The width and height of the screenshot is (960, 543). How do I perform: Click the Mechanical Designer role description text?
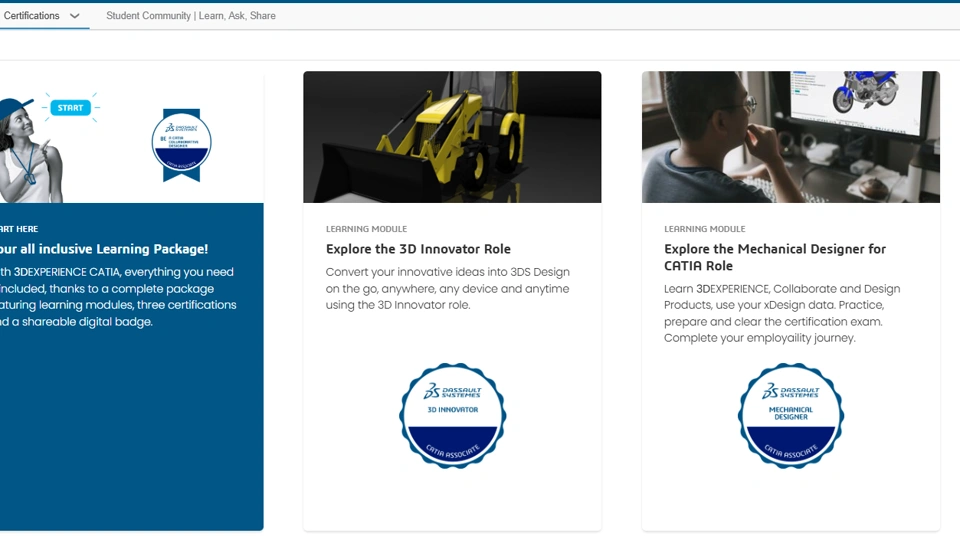coord(782,313)
